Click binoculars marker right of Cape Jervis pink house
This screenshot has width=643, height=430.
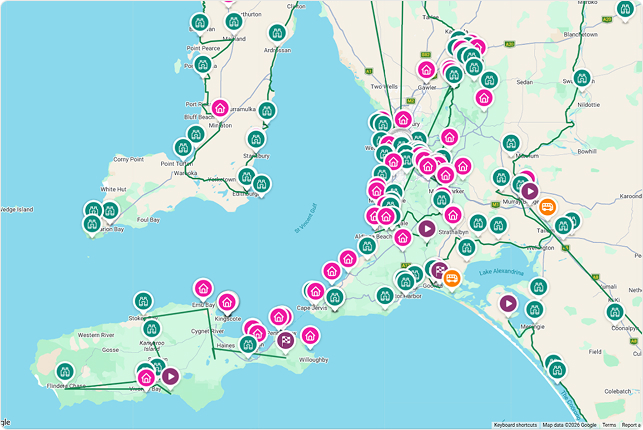[x=335, y=297]
